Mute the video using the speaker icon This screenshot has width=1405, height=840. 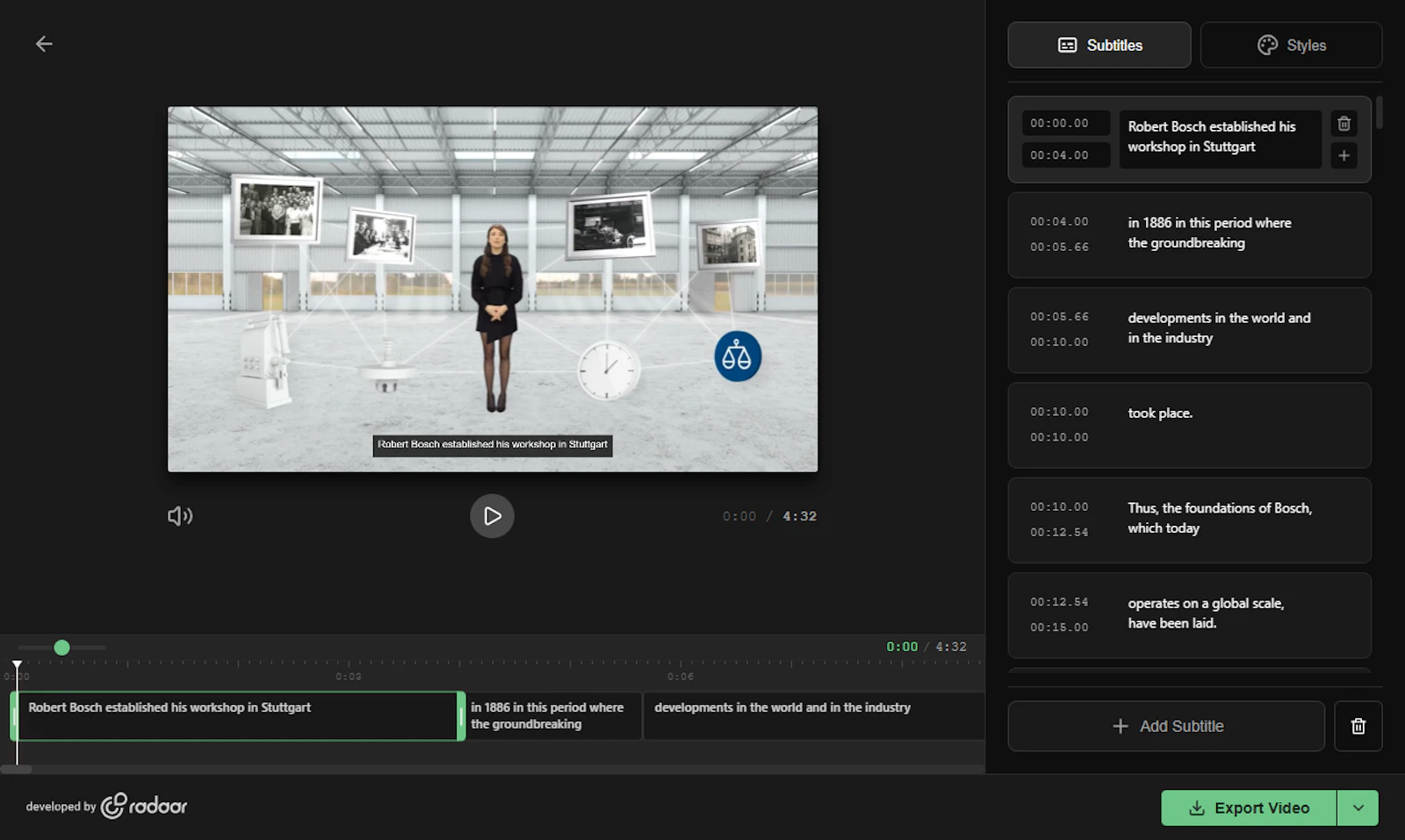tap(180, 516)
